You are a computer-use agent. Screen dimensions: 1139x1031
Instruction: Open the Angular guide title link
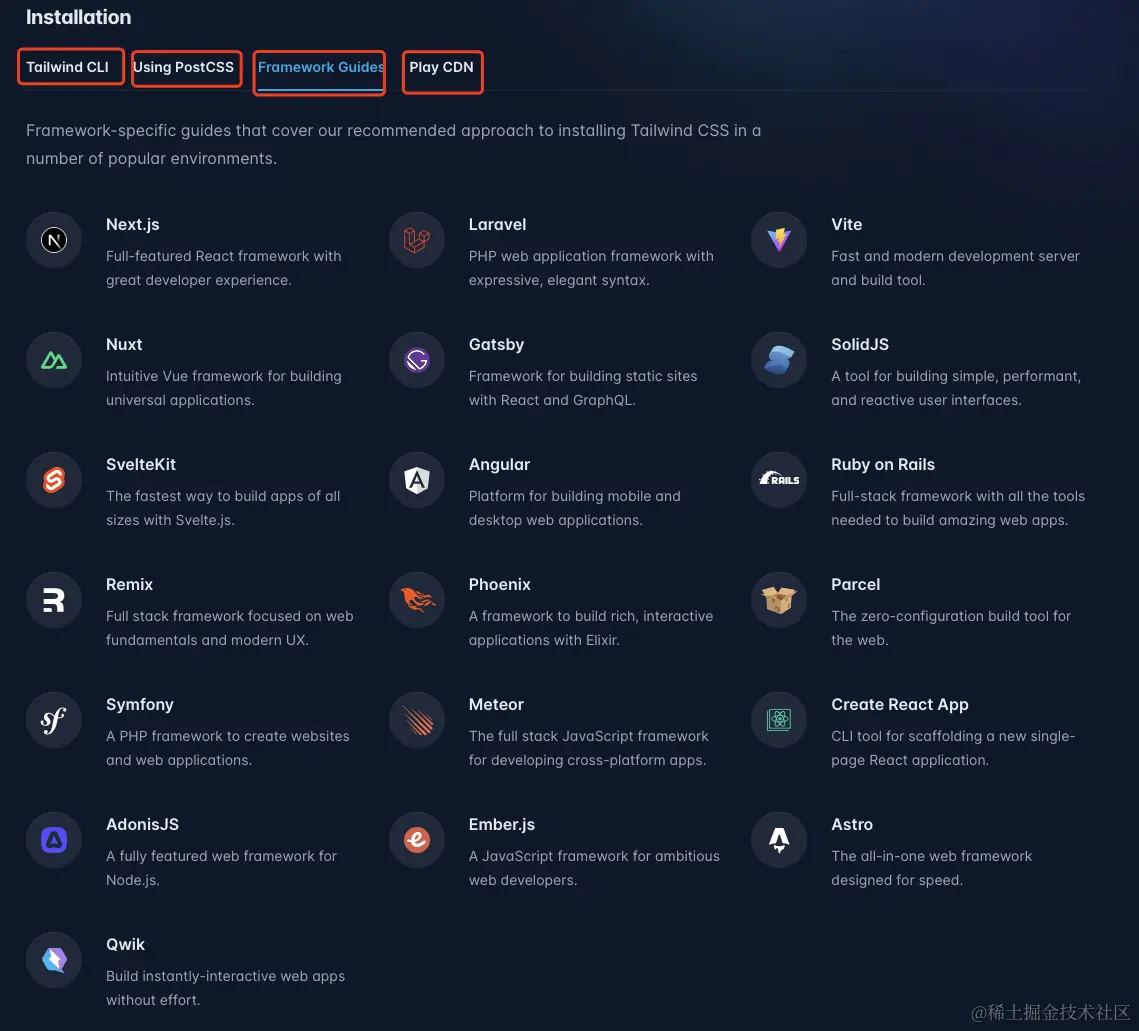(x=500, y=464)
